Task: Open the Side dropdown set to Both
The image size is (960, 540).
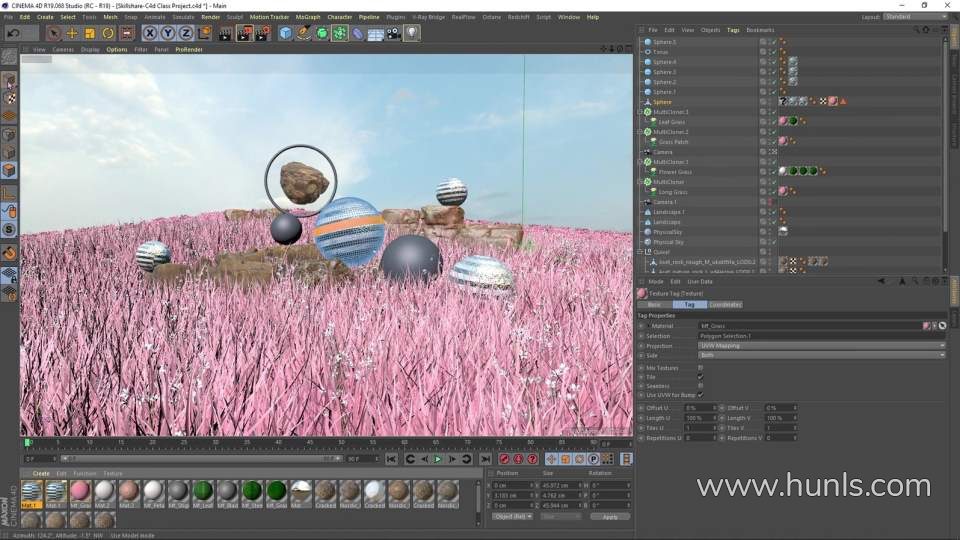Action: pos(820,355)
